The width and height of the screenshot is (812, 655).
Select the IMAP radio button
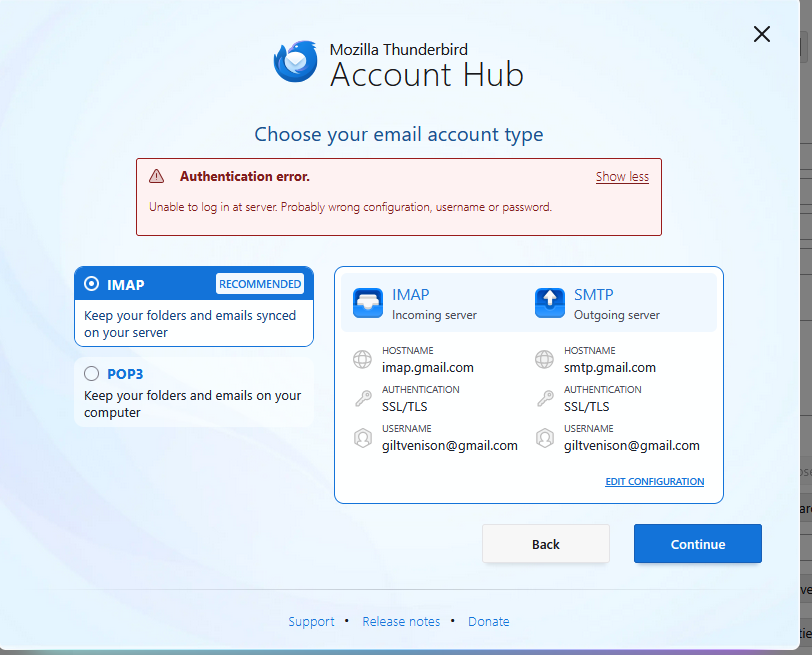(92, 284)
